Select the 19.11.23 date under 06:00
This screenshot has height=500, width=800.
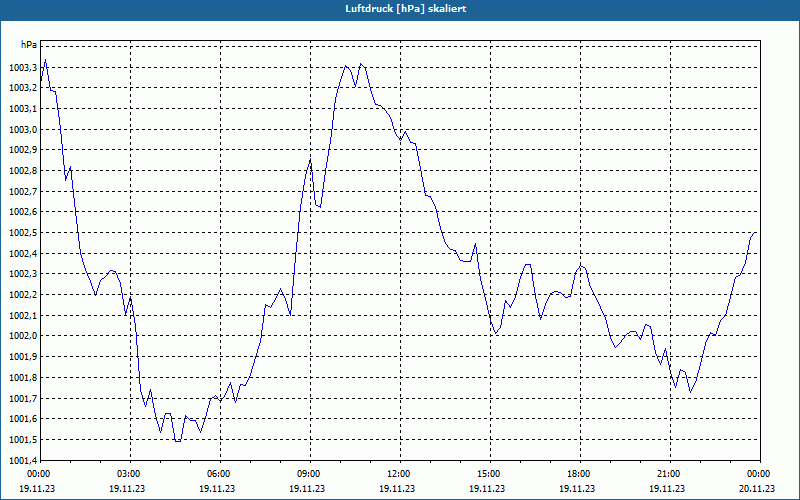pos(217,488)
